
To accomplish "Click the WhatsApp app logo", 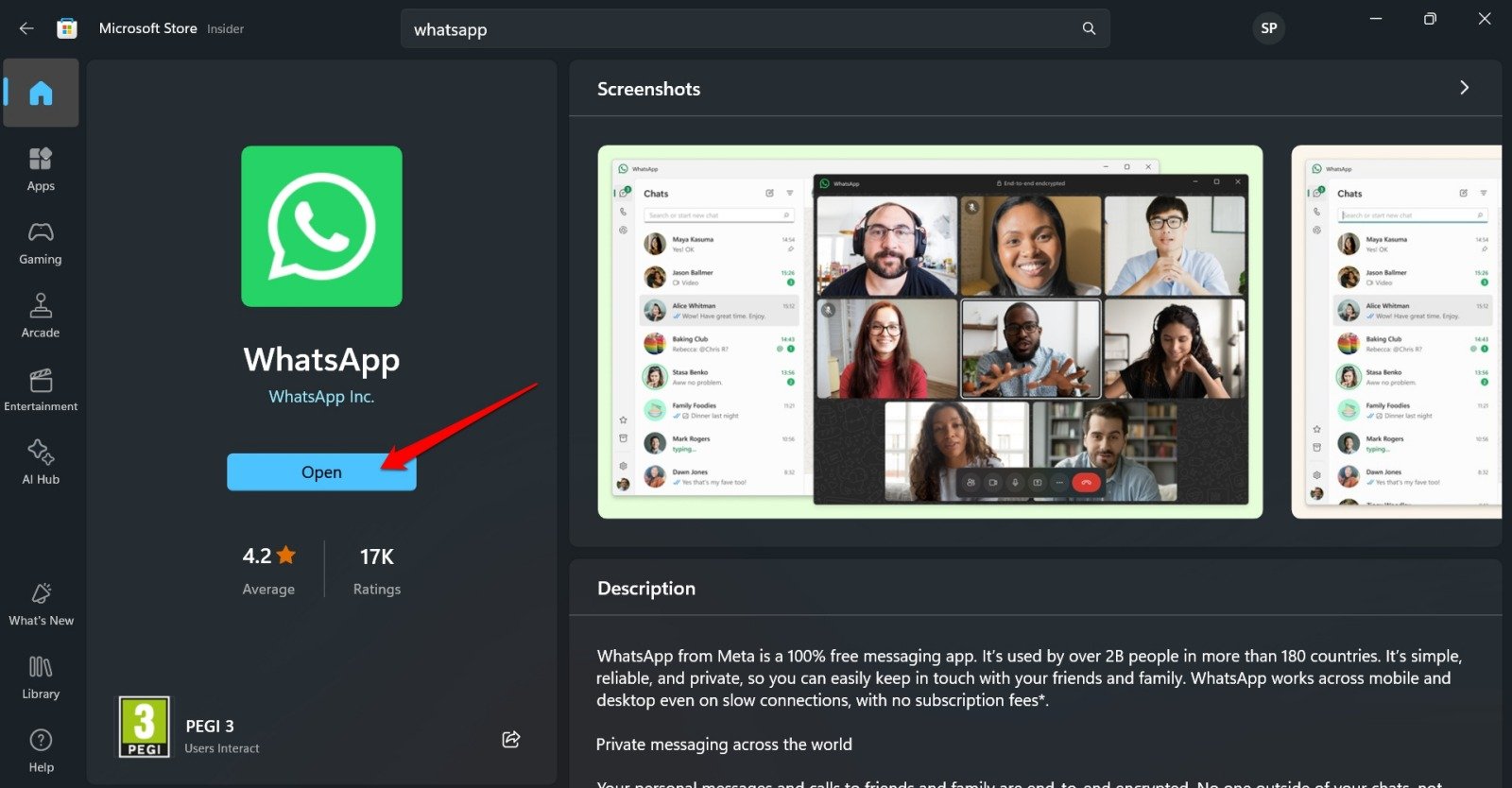I will pos(321,226).
